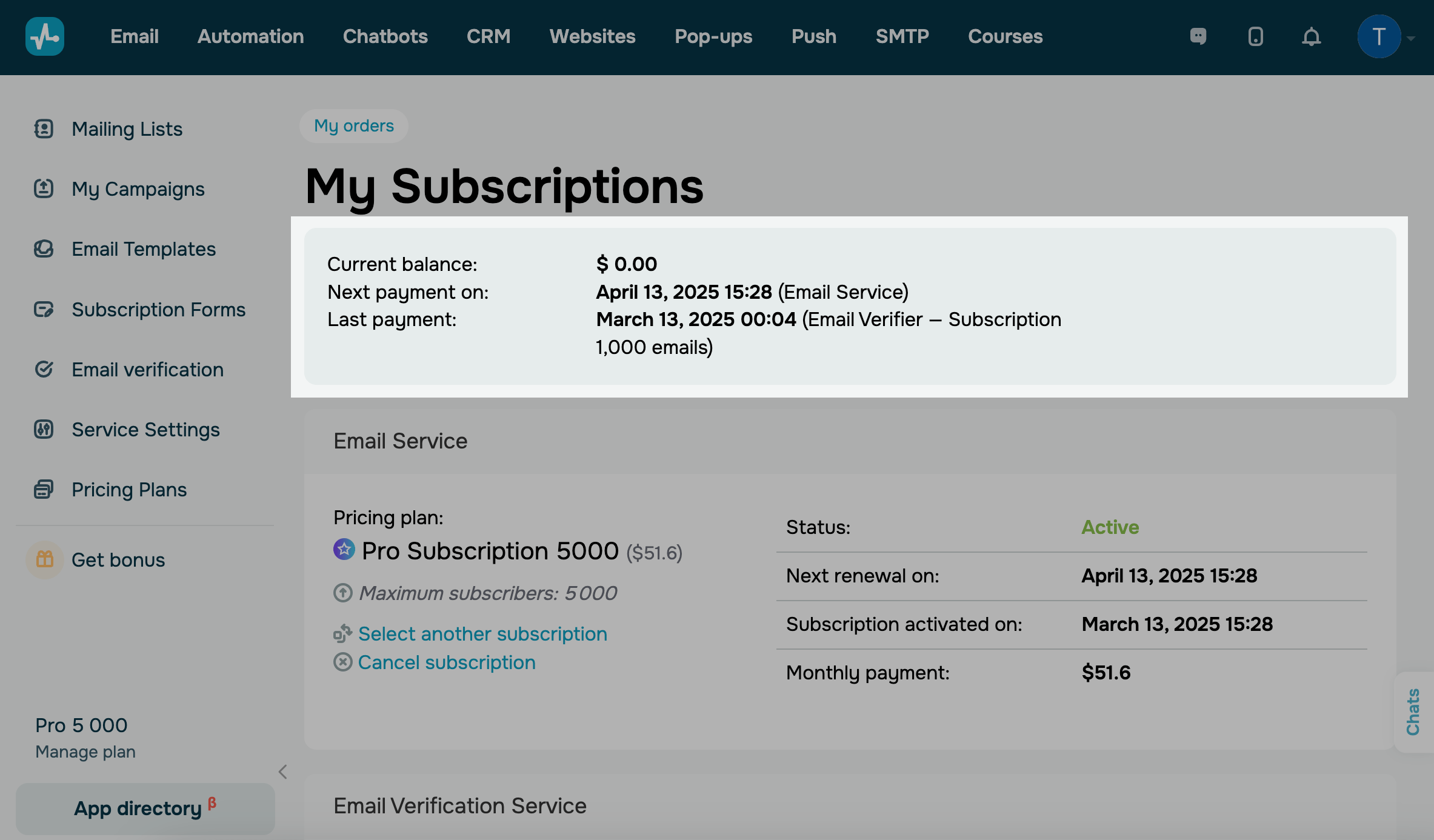The height and width of the screenshot is (840, 1434).
Task: Open the Chatbots menu item
Action: click(x=385, y=36)
